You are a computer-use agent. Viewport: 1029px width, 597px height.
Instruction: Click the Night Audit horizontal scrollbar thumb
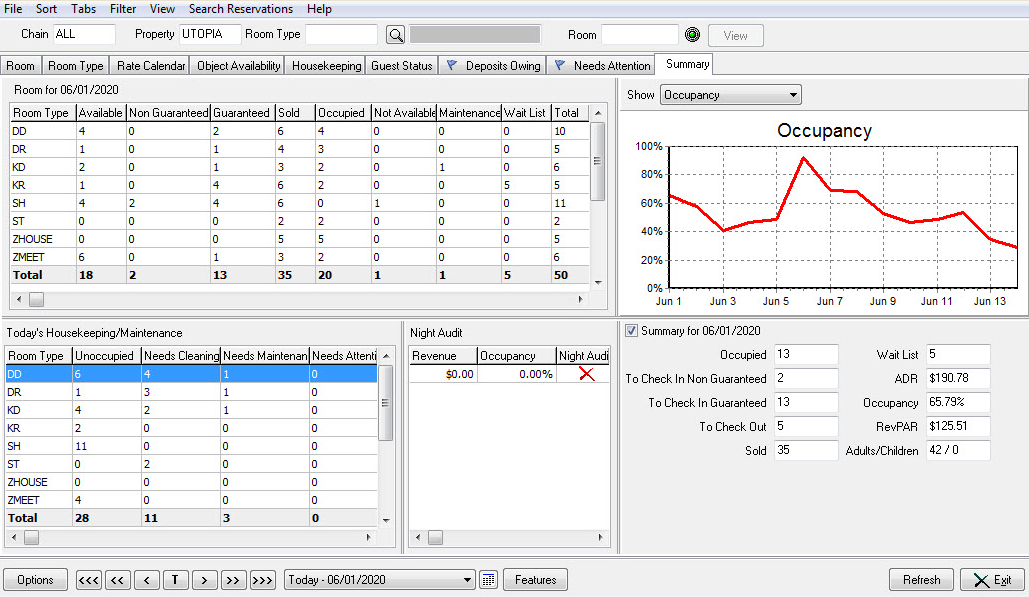436,537
